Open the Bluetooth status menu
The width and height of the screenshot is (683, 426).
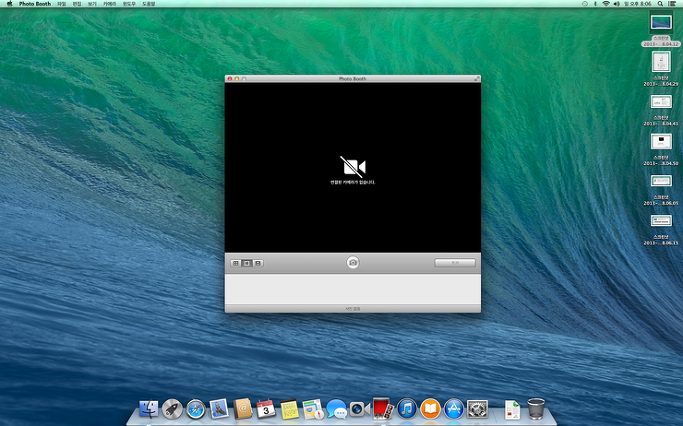(x=595, y=3)
